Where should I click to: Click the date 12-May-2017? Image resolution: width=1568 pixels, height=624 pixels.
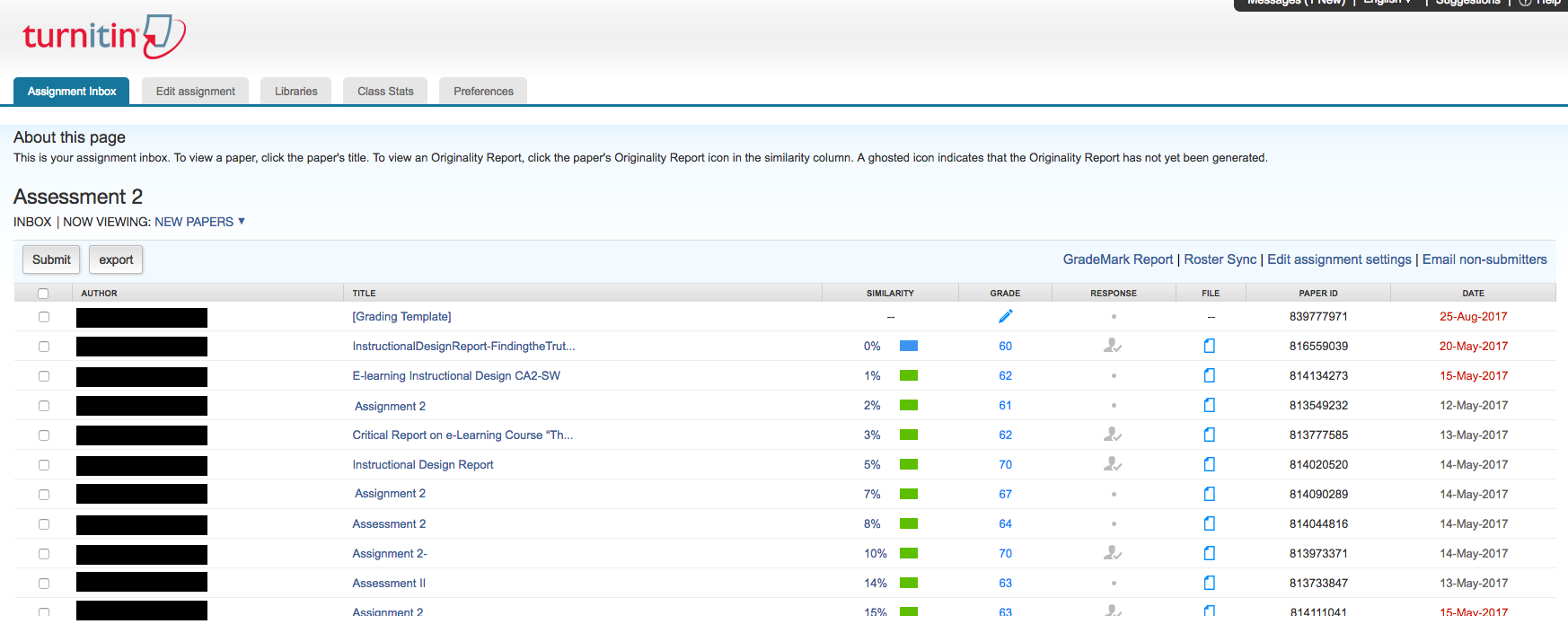point(1473,405)
